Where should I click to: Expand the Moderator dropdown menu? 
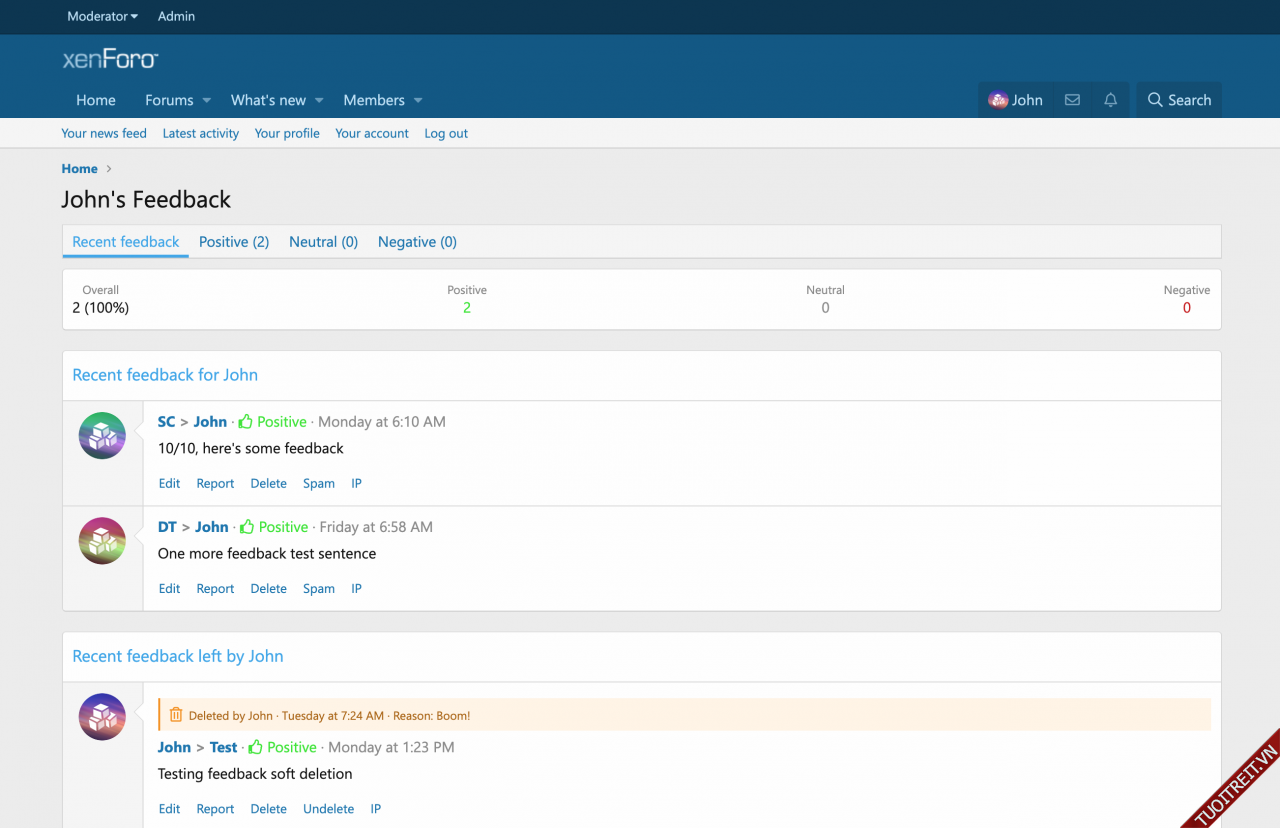[x=102, y=16]
